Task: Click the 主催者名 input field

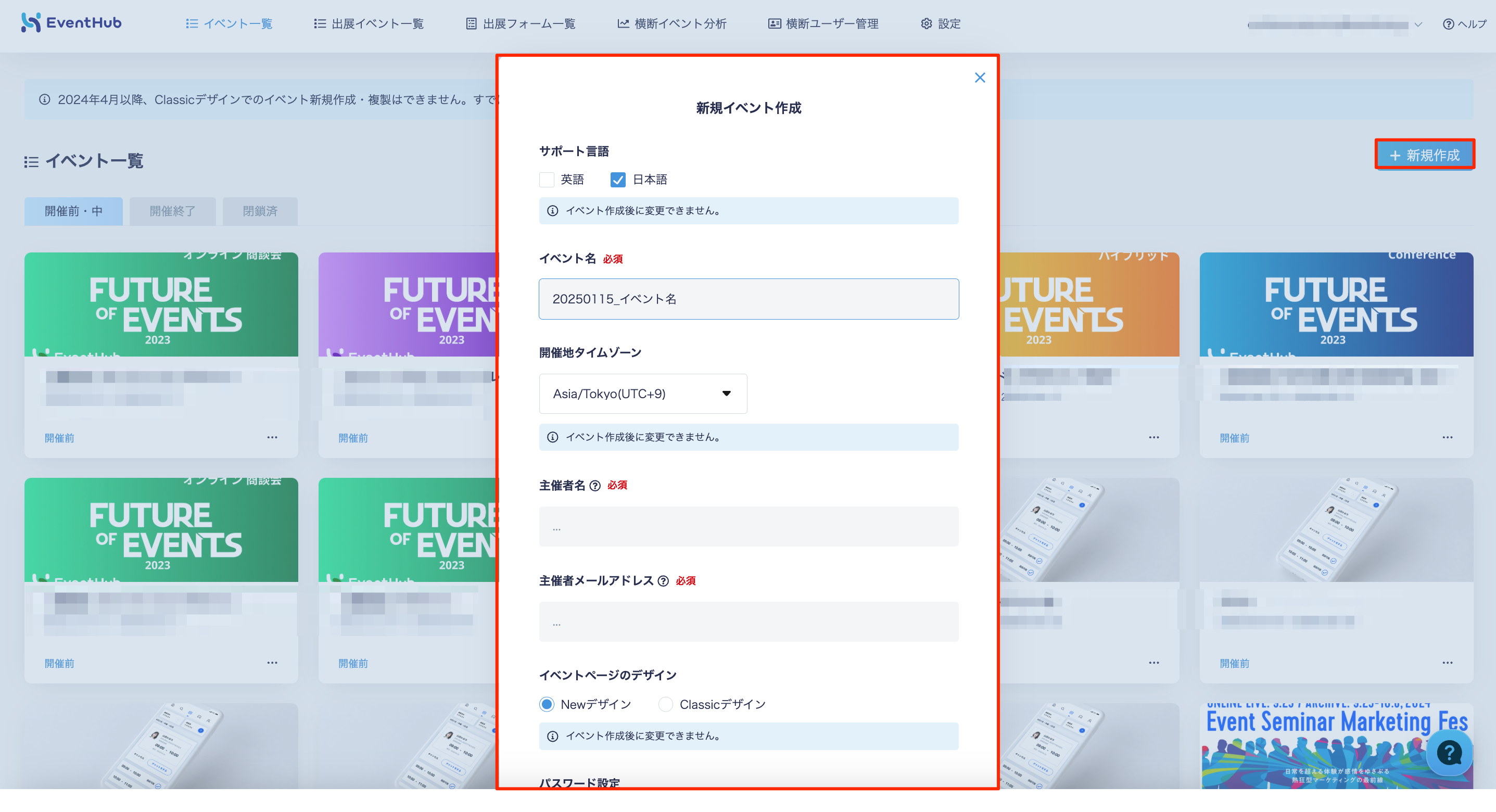Action: click(748, 527)
